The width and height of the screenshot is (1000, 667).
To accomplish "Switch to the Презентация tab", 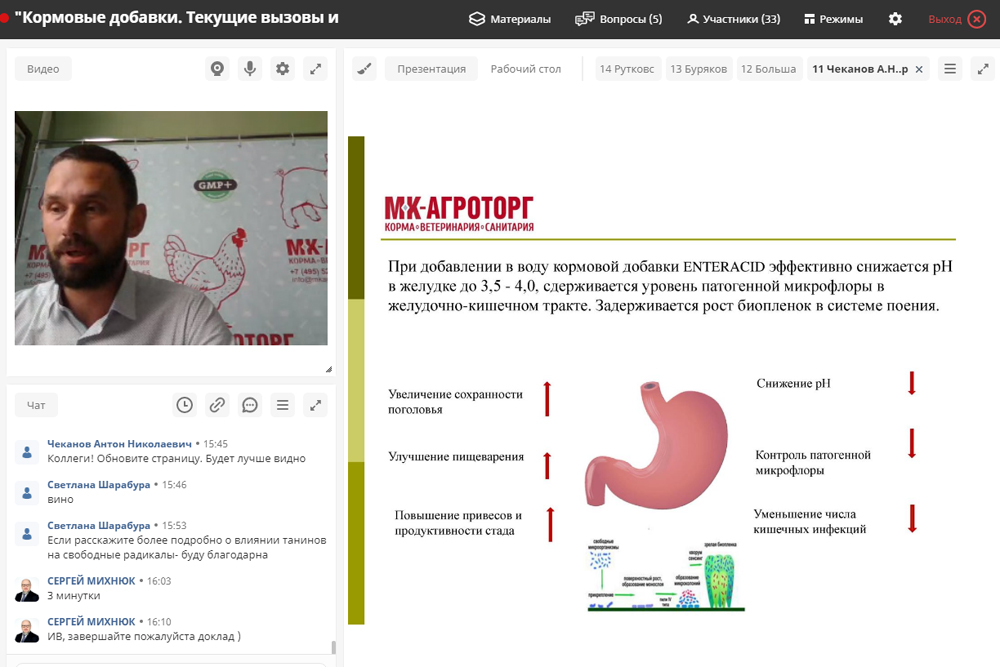I will coord(431,69).
